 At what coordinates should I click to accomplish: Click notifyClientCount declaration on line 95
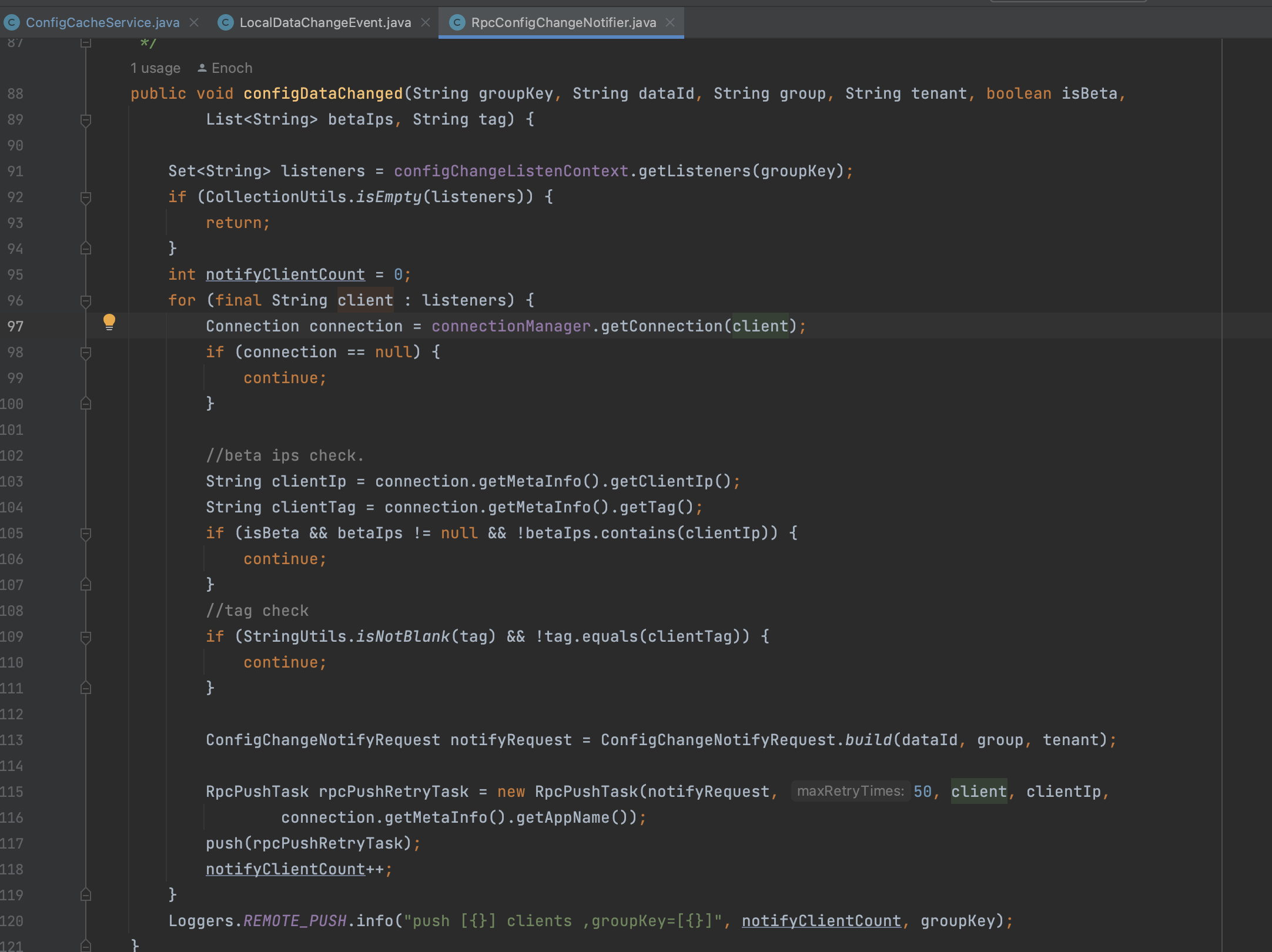[285, 274]
